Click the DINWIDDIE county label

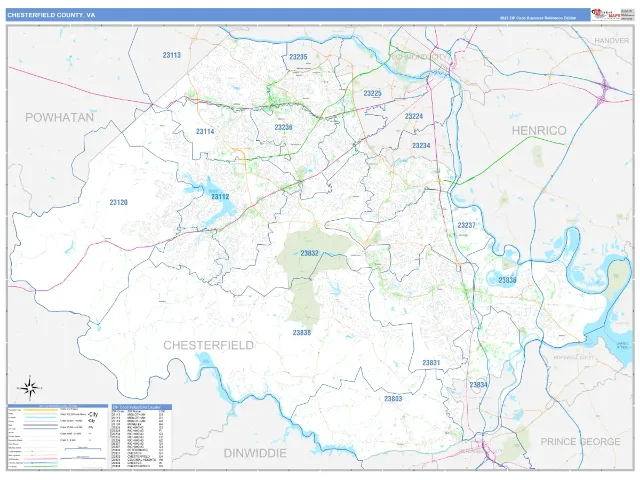tap(255, 453)
